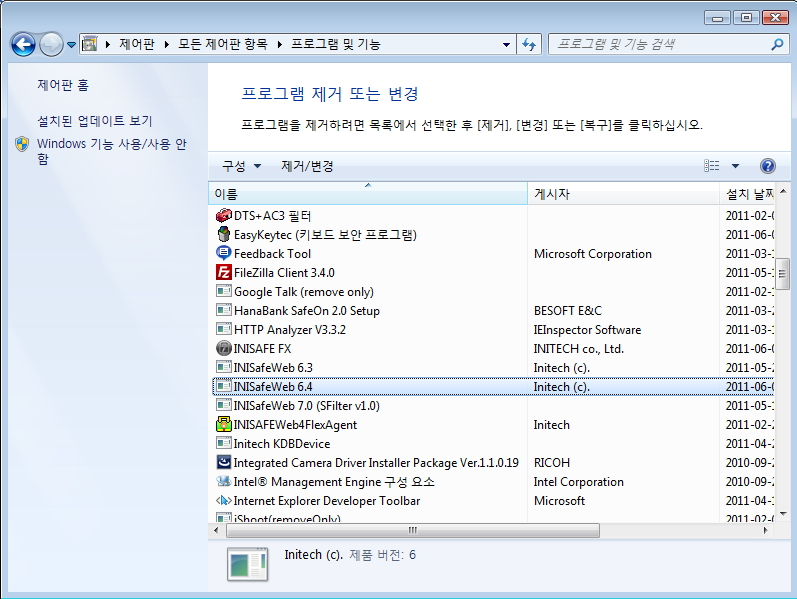Click the search magnifier icon
Viewport: 797px width, 599px height.
(777, 45)
